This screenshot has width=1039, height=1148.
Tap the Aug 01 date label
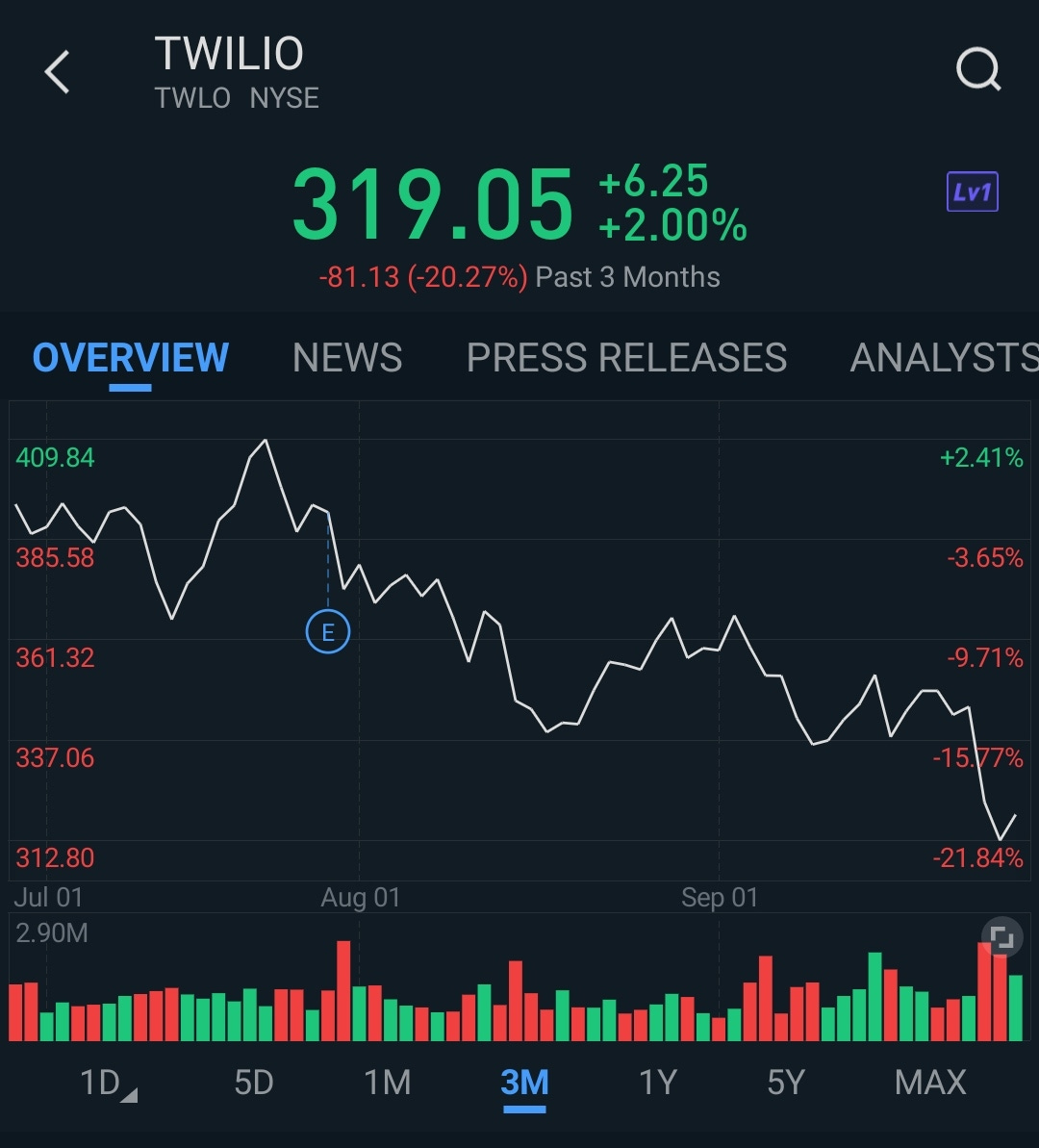360,898
